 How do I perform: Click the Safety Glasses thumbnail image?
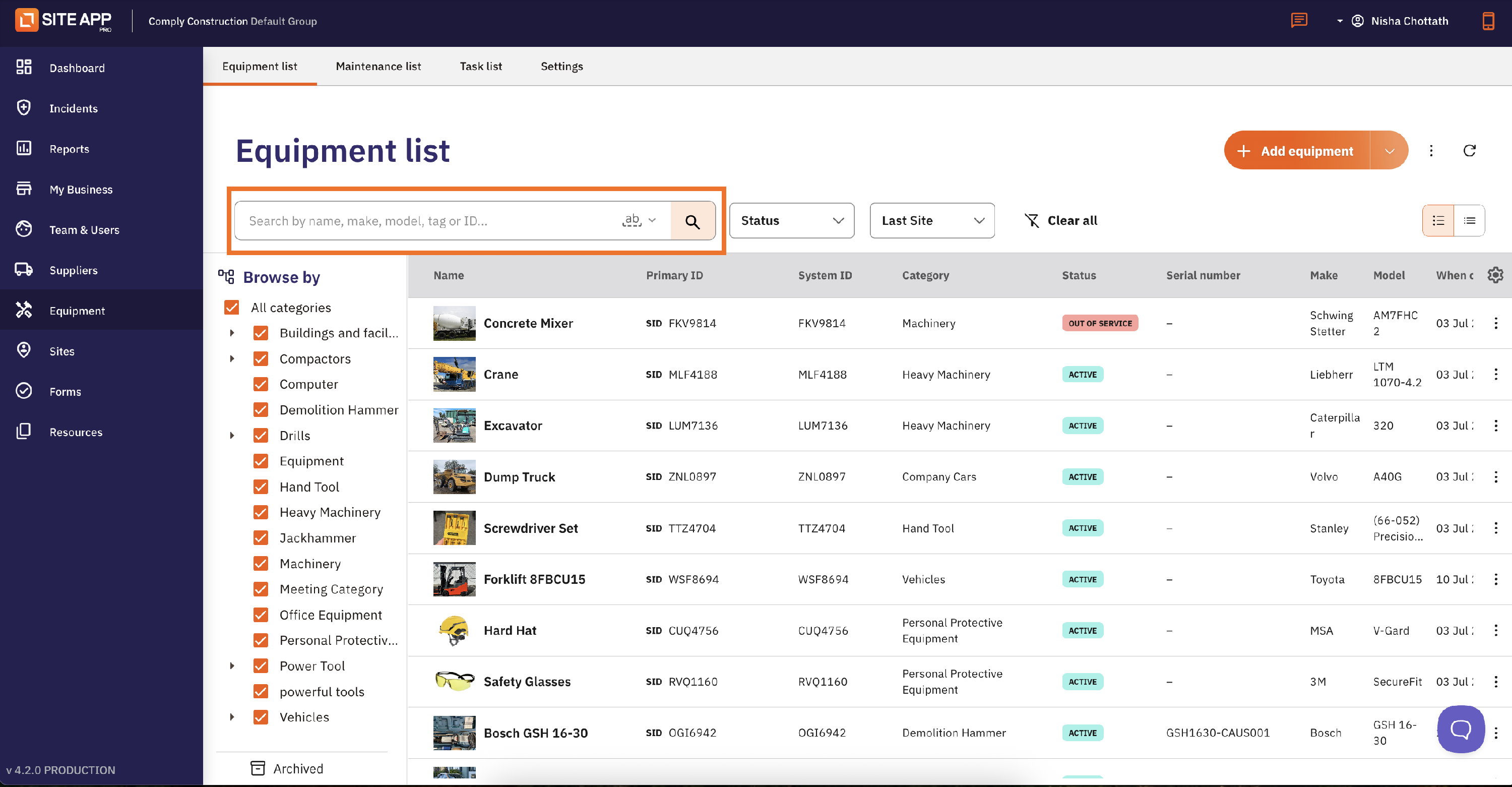pyautogui.click(x=454, y=681)
